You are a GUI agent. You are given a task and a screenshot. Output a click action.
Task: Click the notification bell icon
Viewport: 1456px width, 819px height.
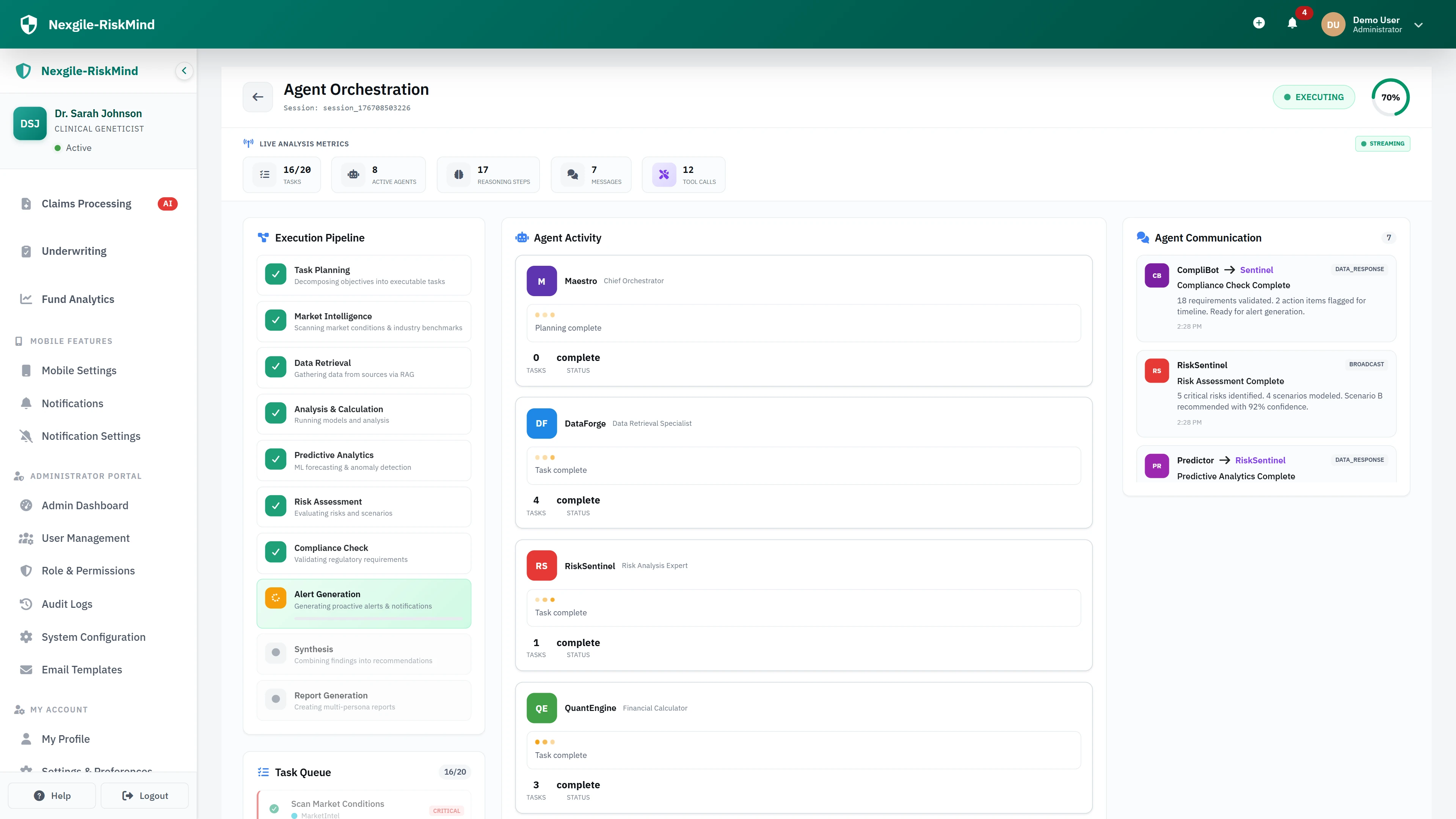[1292, 23]
